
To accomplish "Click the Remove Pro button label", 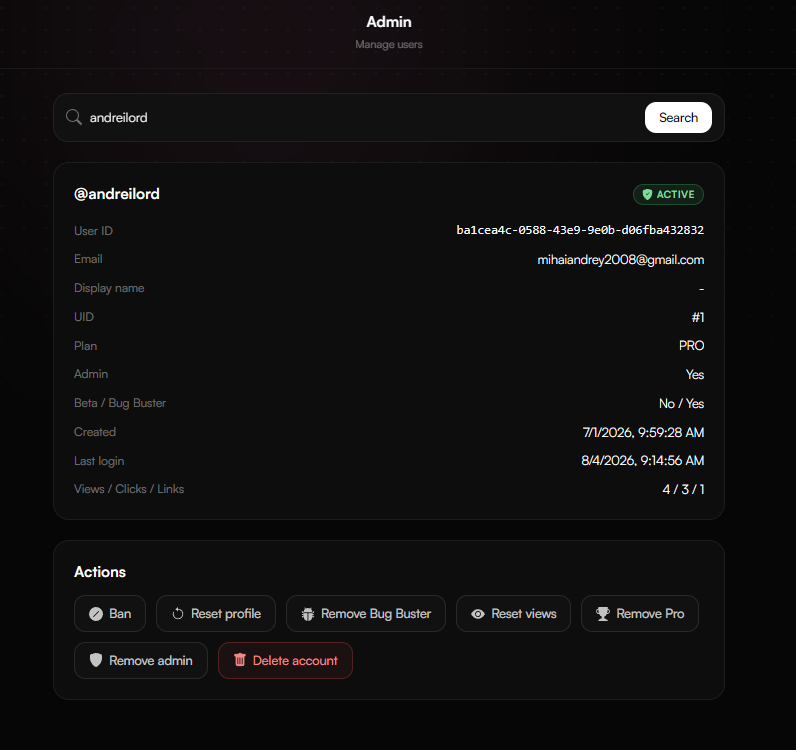I will click(650, 614).
